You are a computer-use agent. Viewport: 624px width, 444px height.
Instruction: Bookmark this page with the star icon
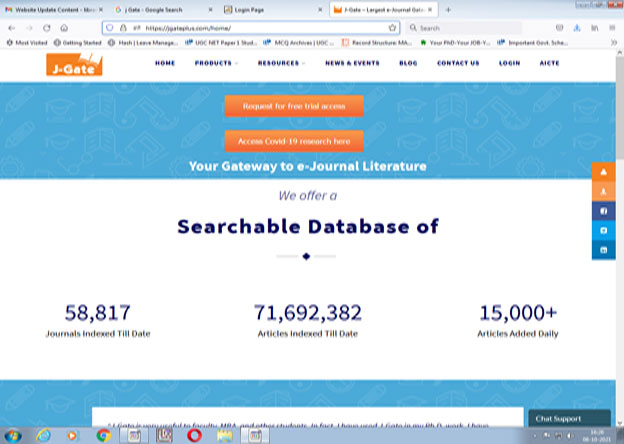coord(392,28)
